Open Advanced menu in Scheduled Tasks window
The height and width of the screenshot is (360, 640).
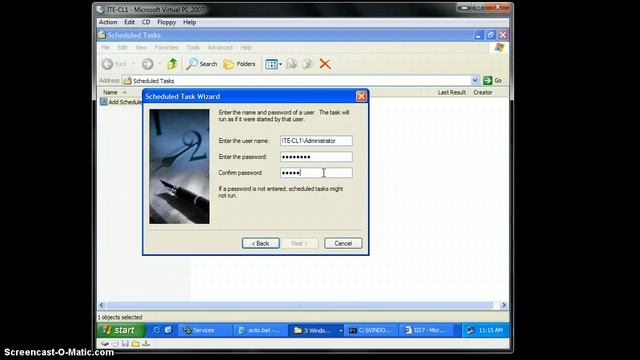(220, 47)
